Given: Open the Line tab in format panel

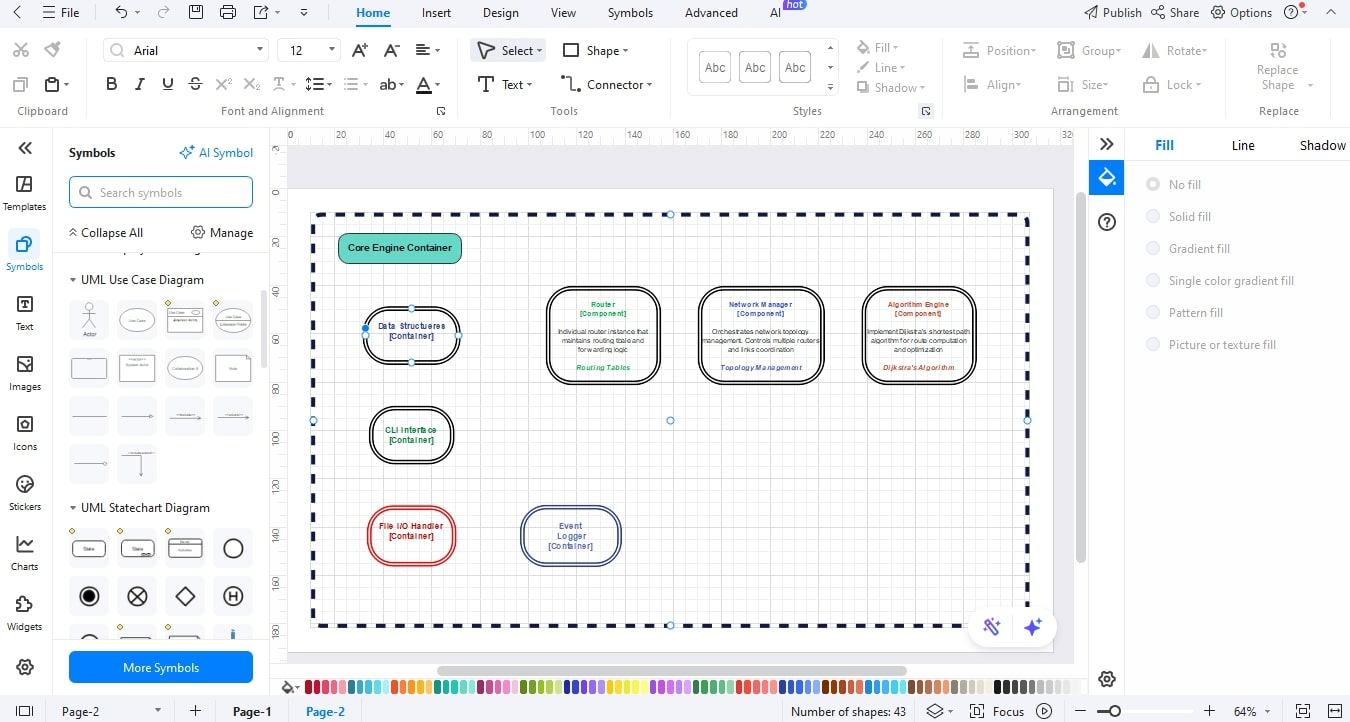Looking at the screenshot, I should 1243,145.
